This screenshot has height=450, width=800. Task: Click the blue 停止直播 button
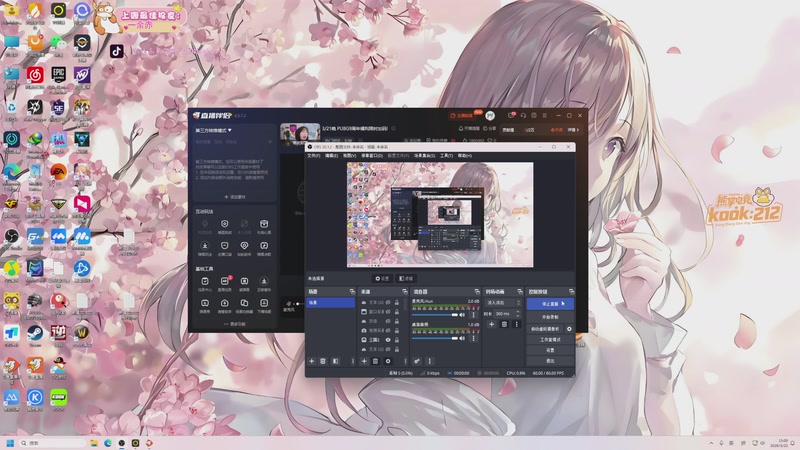[x=550, y=304]
